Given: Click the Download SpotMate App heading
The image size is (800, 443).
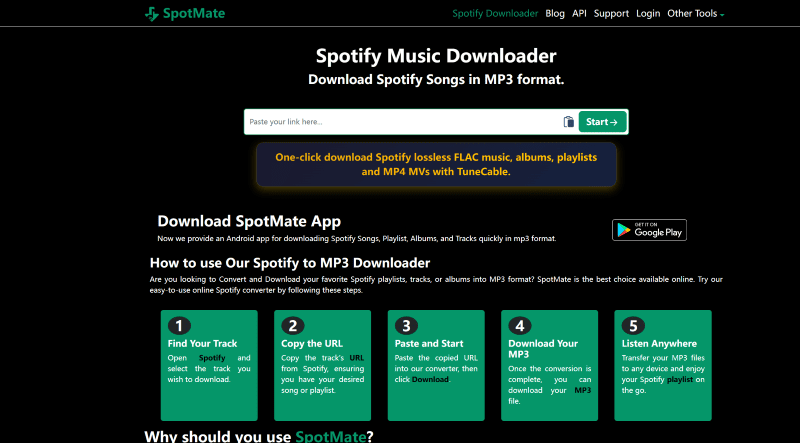Looking at the screenshot, I should pos(249,221).
